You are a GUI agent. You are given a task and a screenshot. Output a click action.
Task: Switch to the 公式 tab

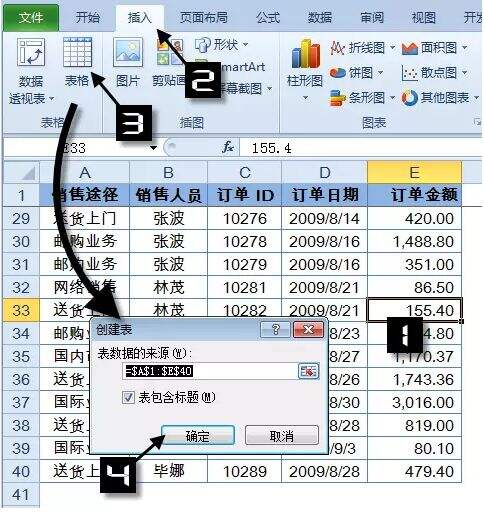[268, 17]
